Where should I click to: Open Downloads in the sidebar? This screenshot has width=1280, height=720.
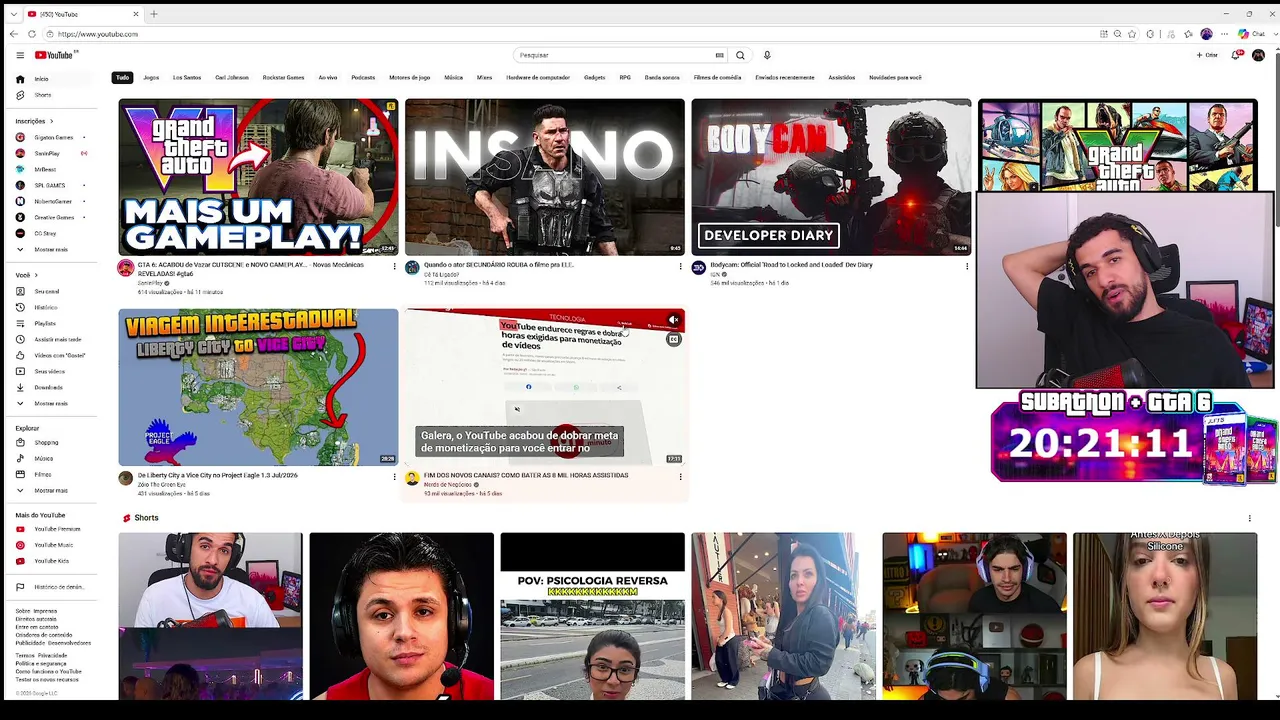(48, 387)
